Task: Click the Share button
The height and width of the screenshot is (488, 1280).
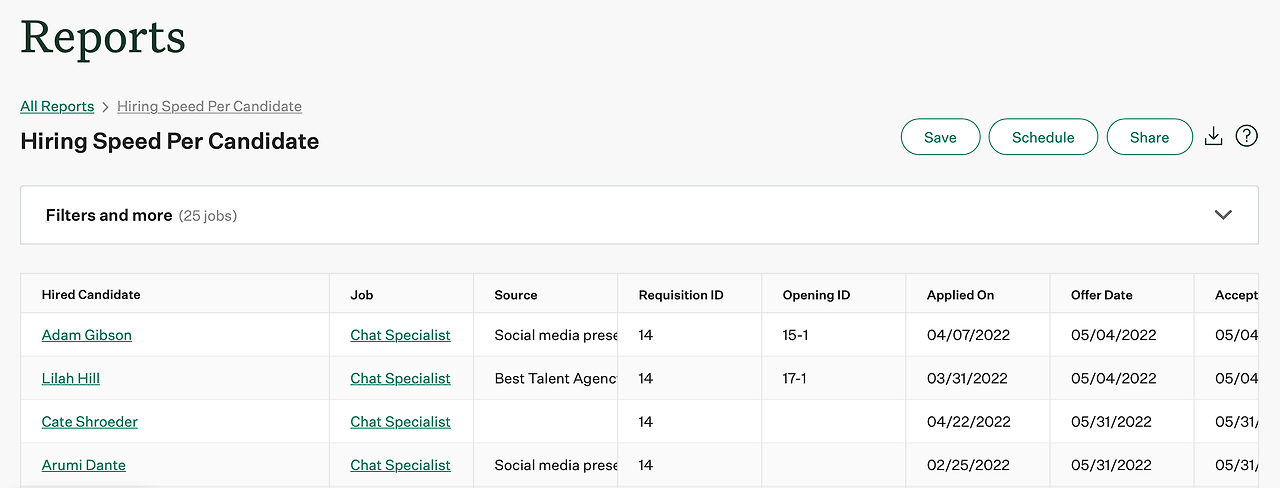Action: click(1149, 137)
